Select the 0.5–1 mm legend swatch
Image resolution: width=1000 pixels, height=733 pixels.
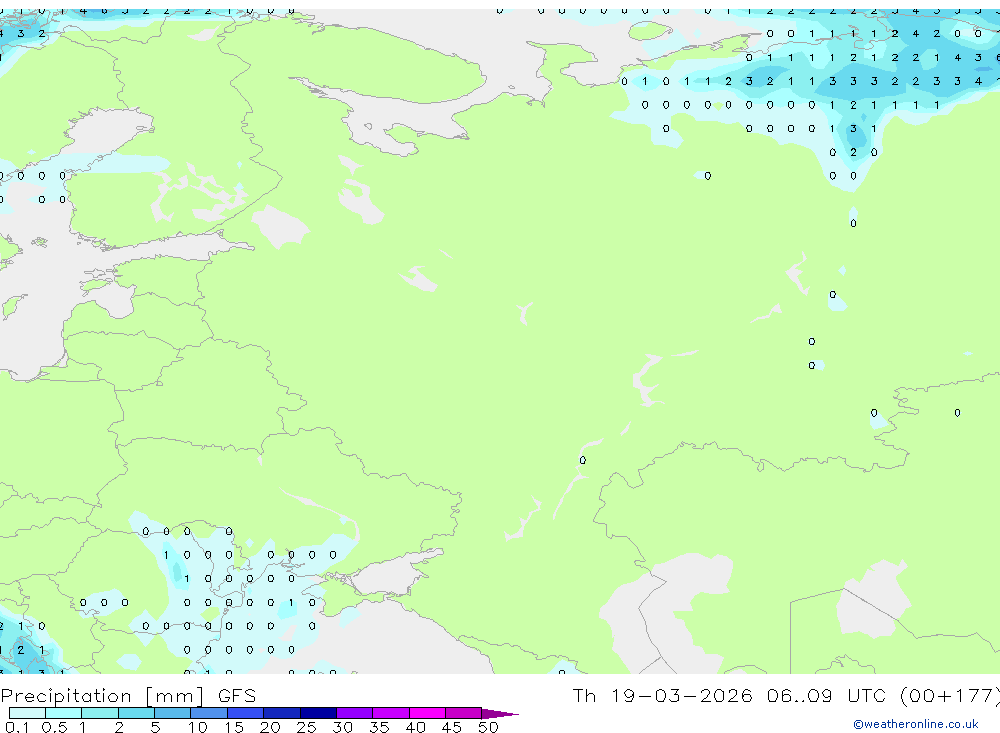coord(63,713)
